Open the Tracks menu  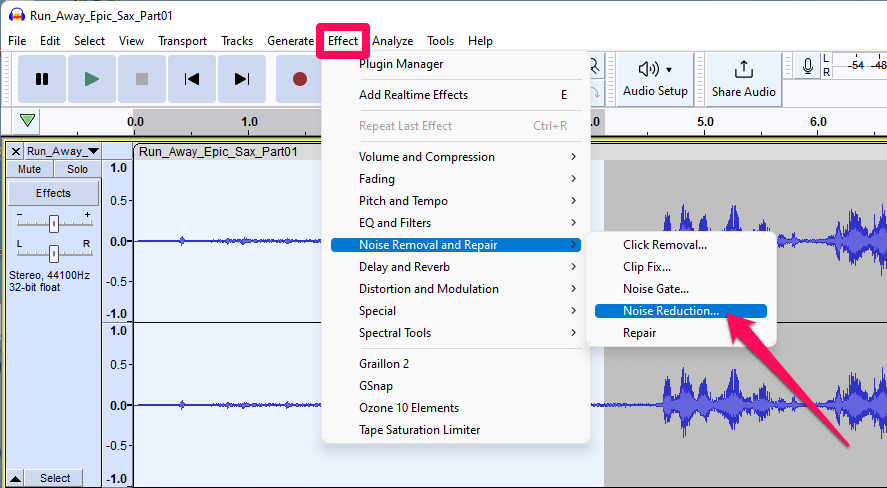click(x=237, y=41)
